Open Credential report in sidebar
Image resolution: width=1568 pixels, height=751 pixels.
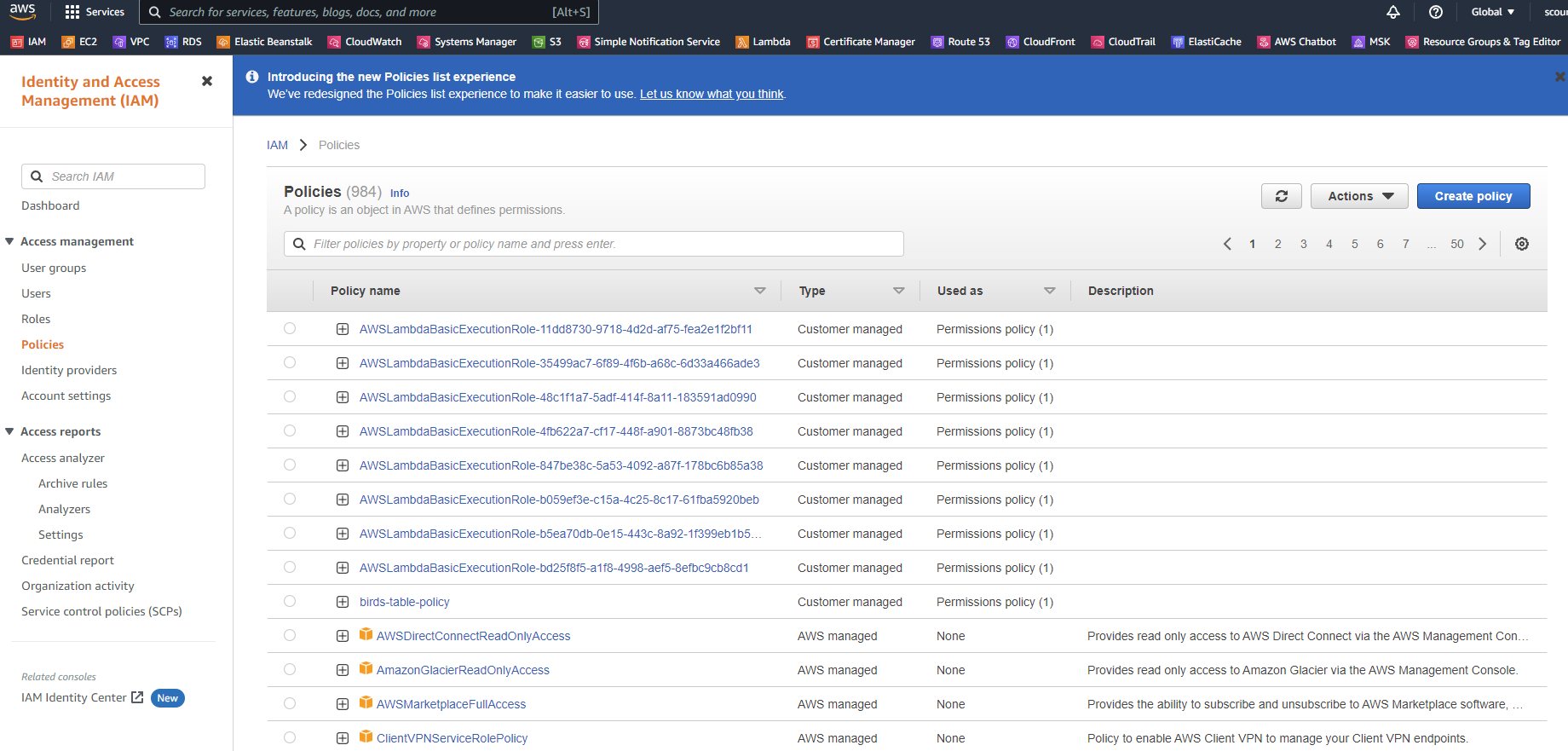tap(67, 560)
